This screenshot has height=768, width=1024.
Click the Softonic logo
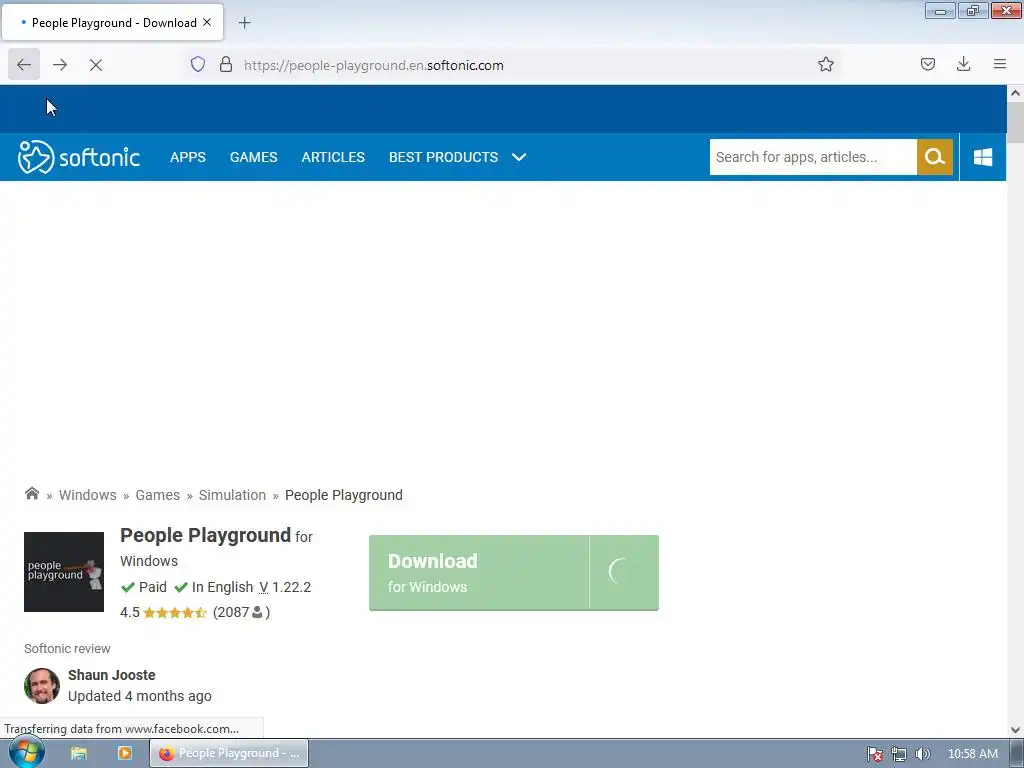(x=79, y=157)
